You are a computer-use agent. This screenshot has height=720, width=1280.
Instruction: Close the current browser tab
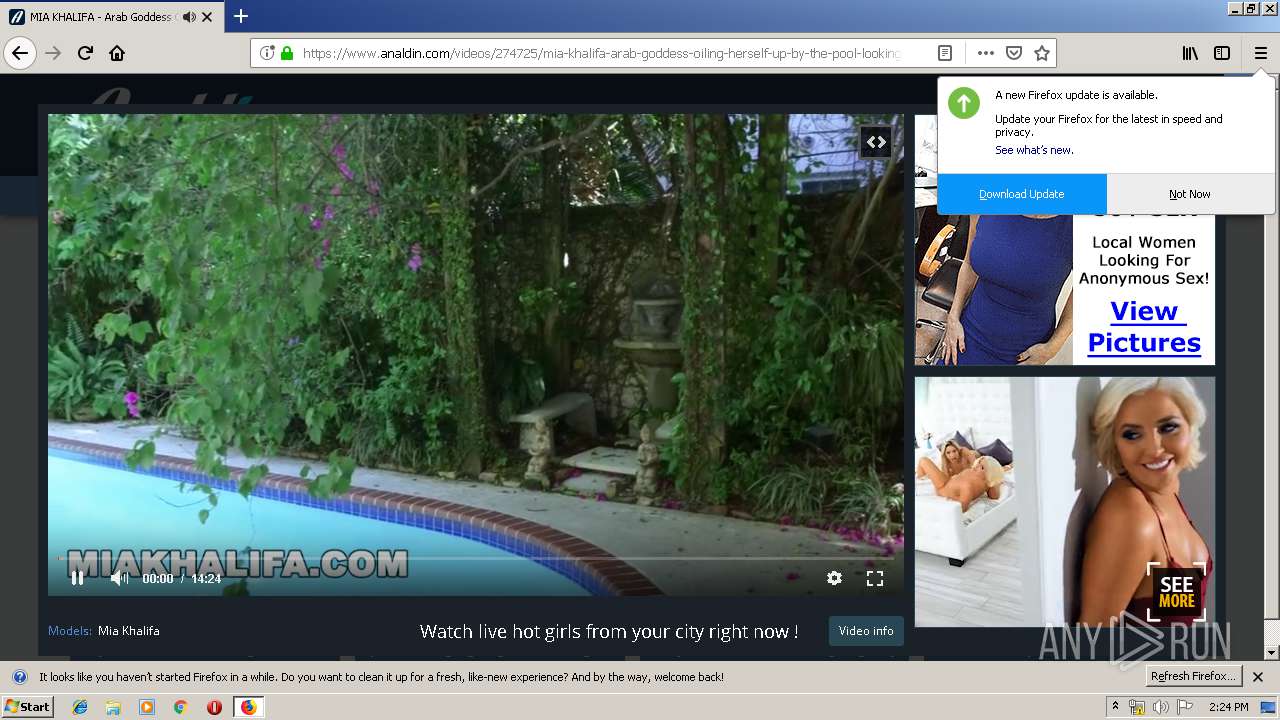(x=207, y=17)
